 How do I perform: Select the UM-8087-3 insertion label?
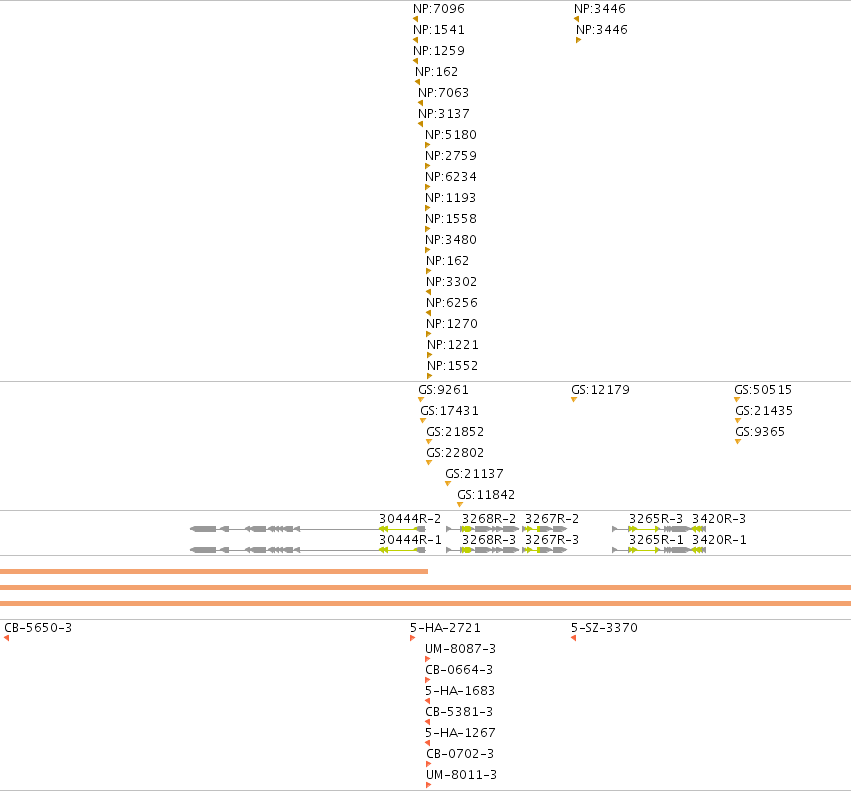pyautogui.click(x=461, y=649)
